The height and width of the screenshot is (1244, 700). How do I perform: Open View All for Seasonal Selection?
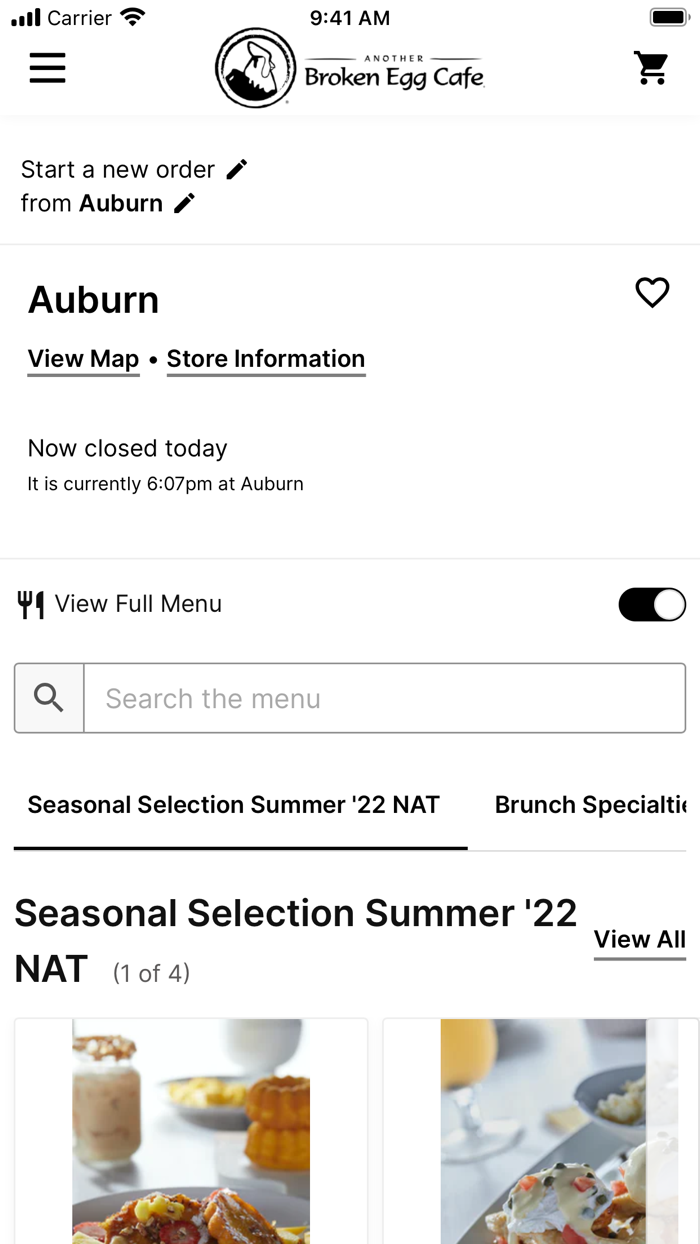click(639, 940)
